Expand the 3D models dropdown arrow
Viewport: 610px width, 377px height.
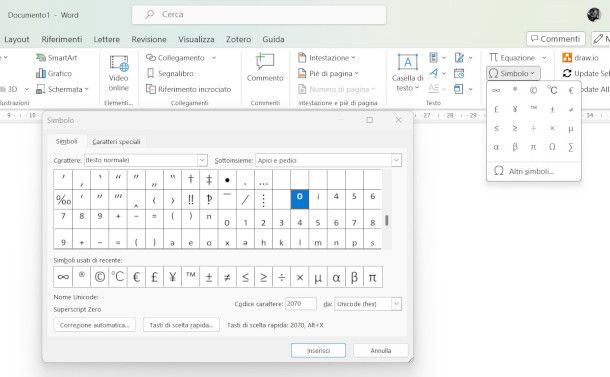(26, 89)
